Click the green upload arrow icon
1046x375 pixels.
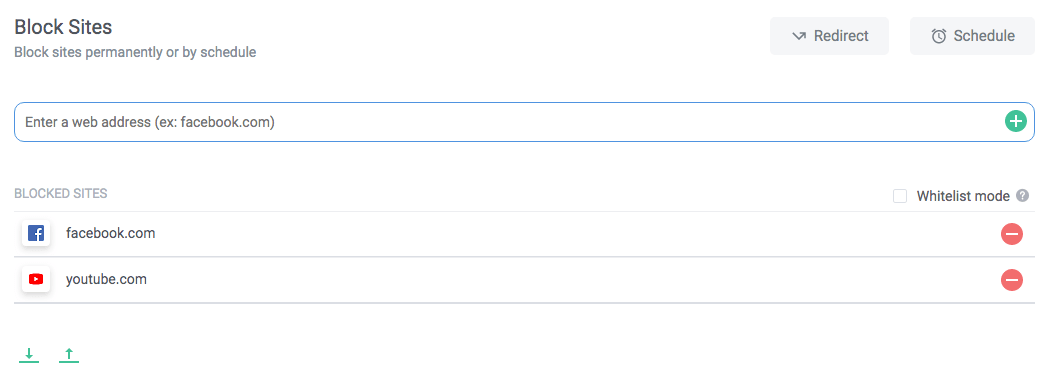69,355
